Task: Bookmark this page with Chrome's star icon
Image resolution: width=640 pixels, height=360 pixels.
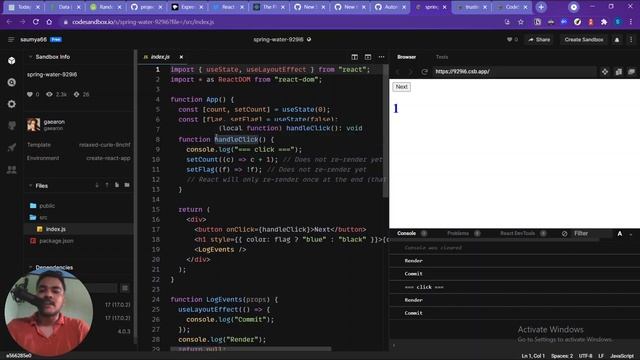Action: pyautogui.click(x=521, y=22)
